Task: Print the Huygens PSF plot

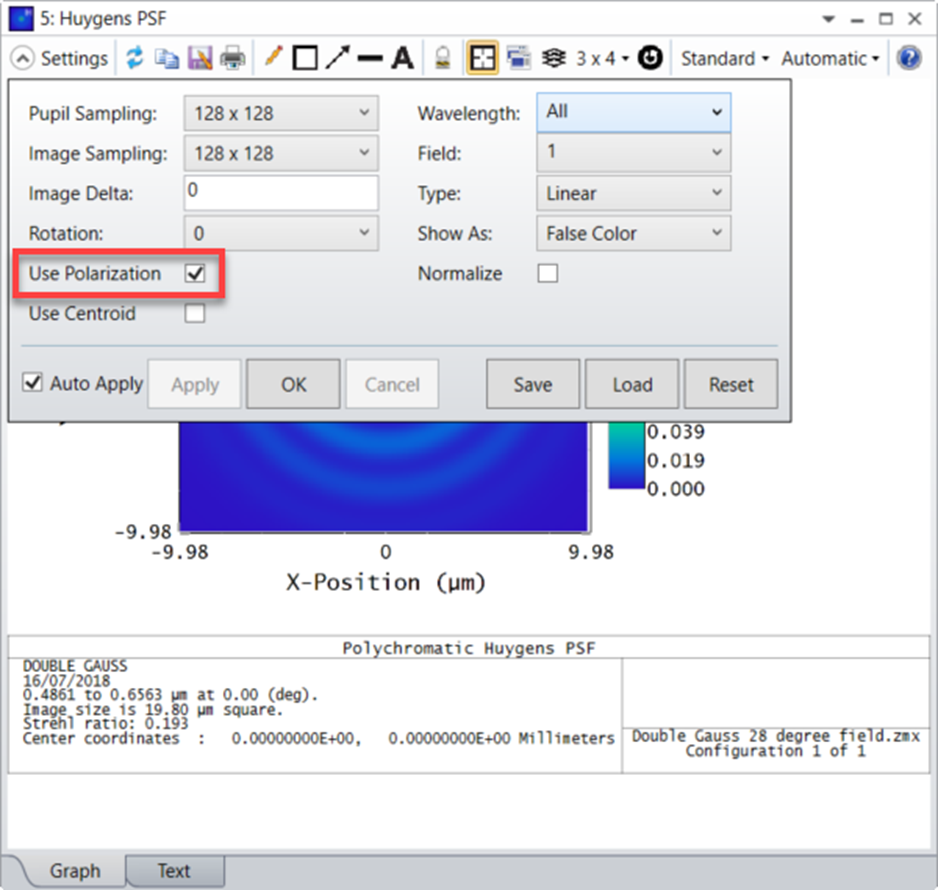Action: [x=232, y=58]
